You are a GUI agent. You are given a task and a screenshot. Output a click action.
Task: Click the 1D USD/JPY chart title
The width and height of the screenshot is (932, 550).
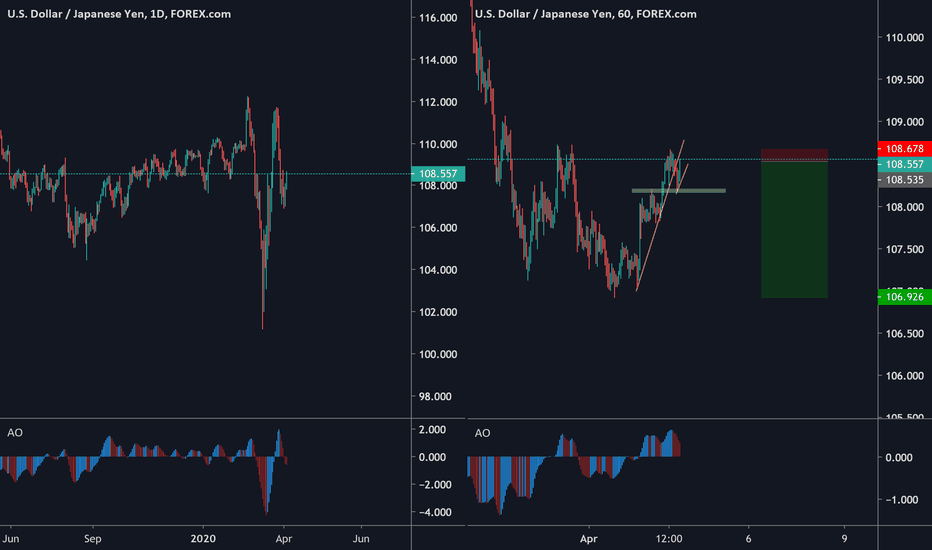coord(119,14)
